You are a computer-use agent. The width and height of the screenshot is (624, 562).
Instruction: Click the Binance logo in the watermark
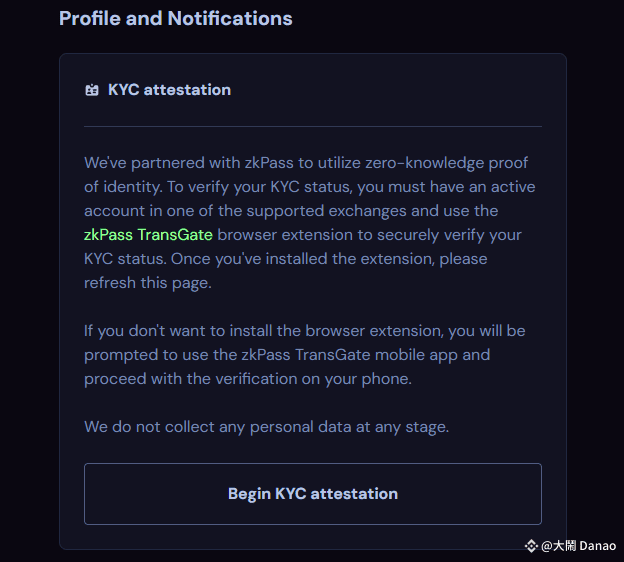pyautogui.click(x=532, y=546)
